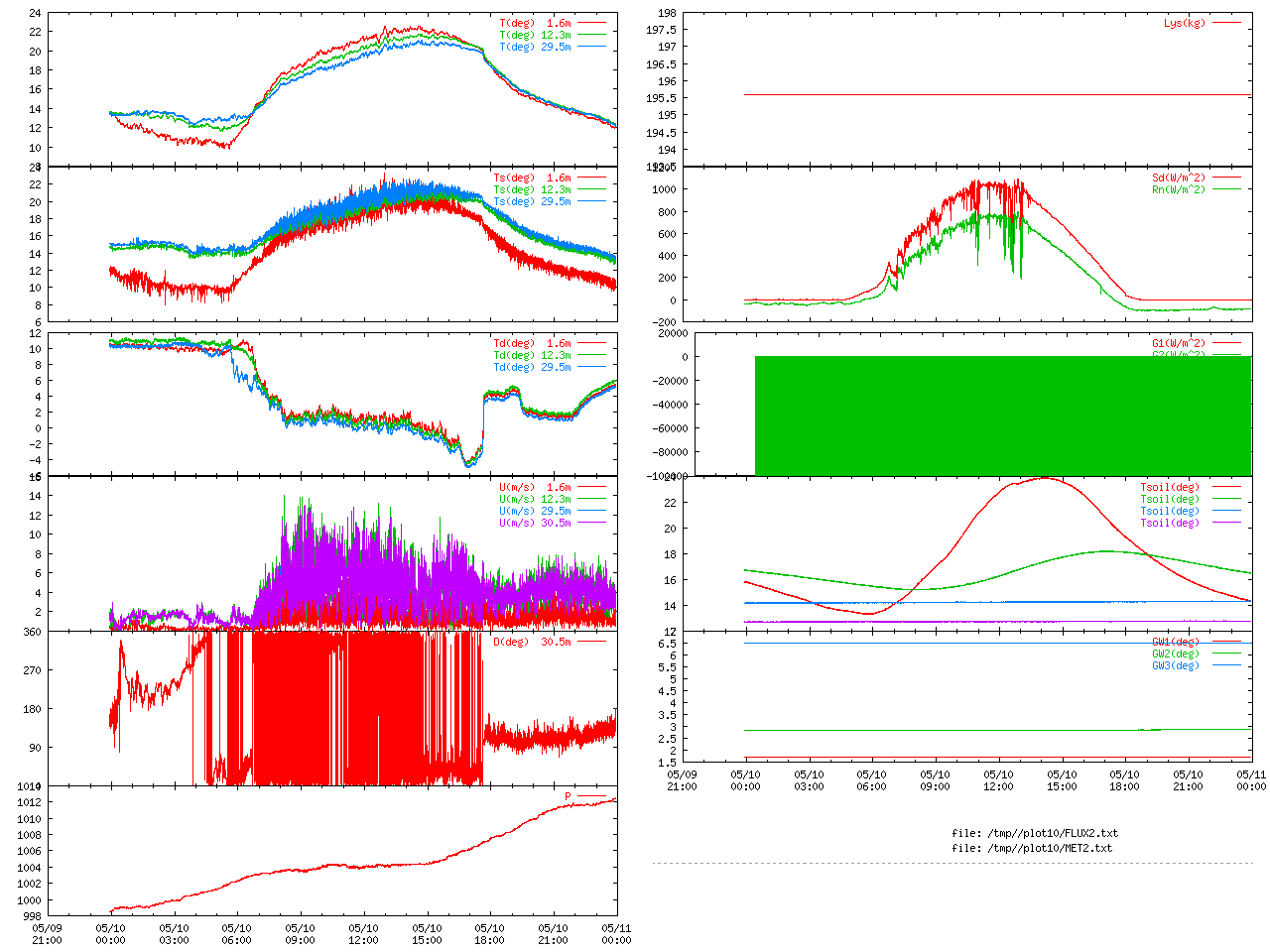Select the "D(deg) 30.5m" wind direction label
This screenshot has width=1270, height=952.
click(x=533, y=643)
